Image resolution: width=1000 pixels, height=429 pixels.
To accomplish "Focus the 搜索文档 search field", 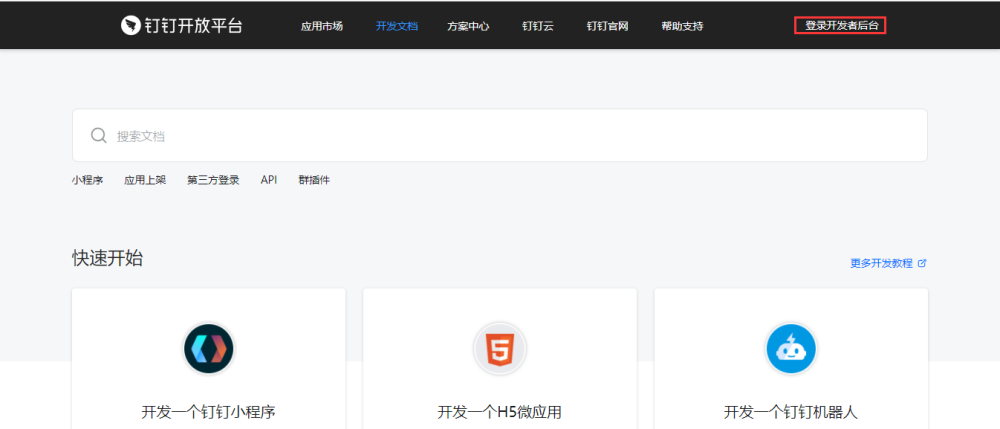I will click(500, 136).
